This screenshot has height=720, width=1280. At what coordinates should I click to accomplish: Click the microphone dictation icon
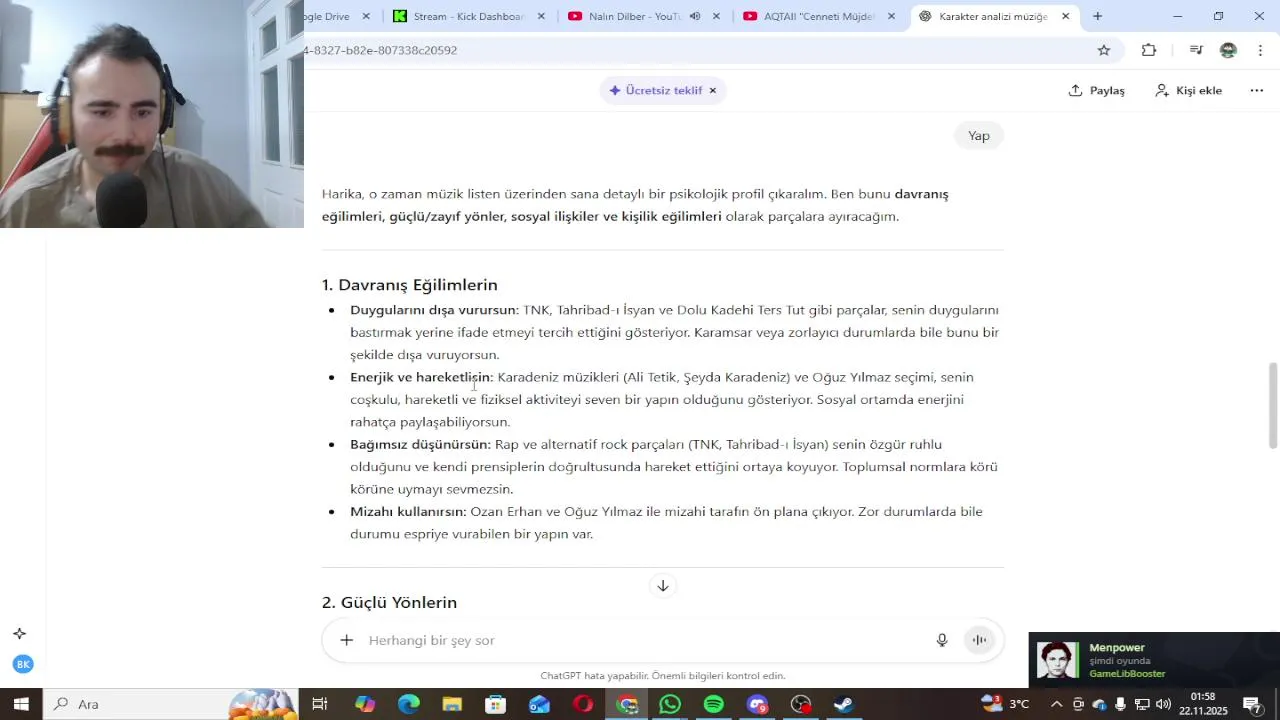click(x=941, y=640)
